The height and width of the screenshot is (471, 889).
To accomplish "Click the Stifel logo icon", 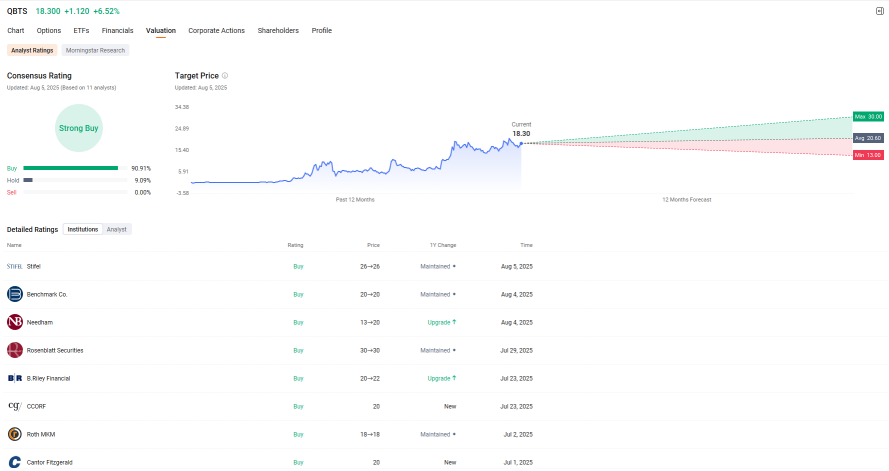I will click(x=15, y=266).
